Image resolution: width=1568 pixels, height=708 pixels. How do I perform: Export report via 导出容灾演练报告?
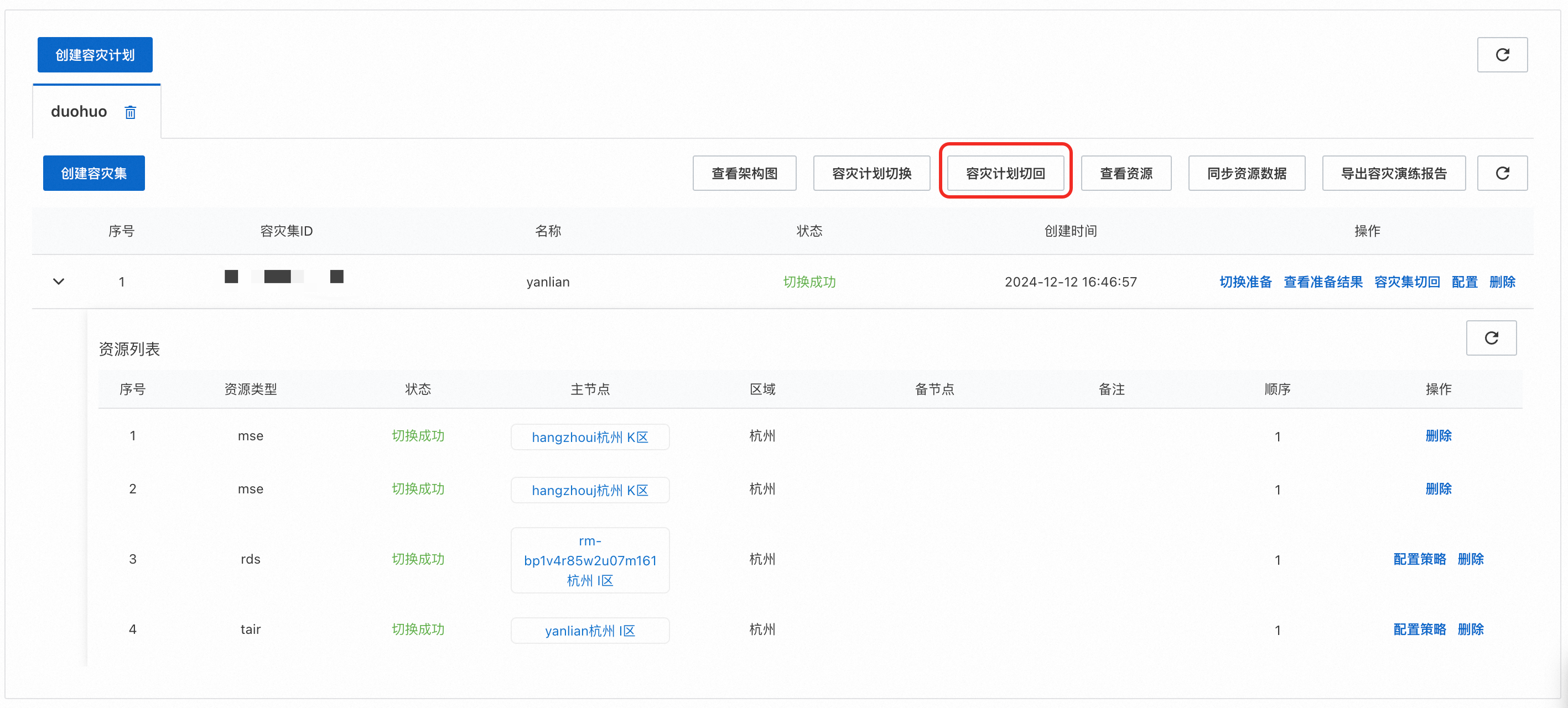[1393, 174]
